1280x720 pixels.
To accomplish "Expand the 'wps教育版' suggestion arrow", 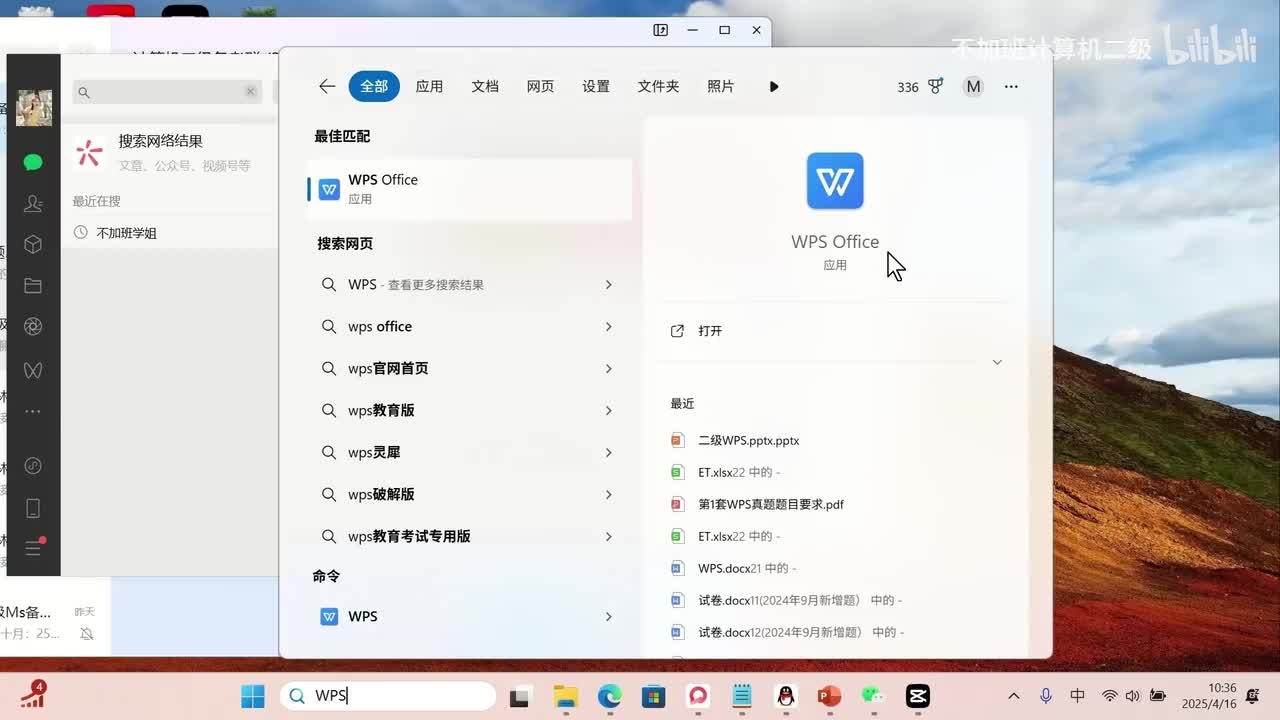I will (x=608, y=411).
